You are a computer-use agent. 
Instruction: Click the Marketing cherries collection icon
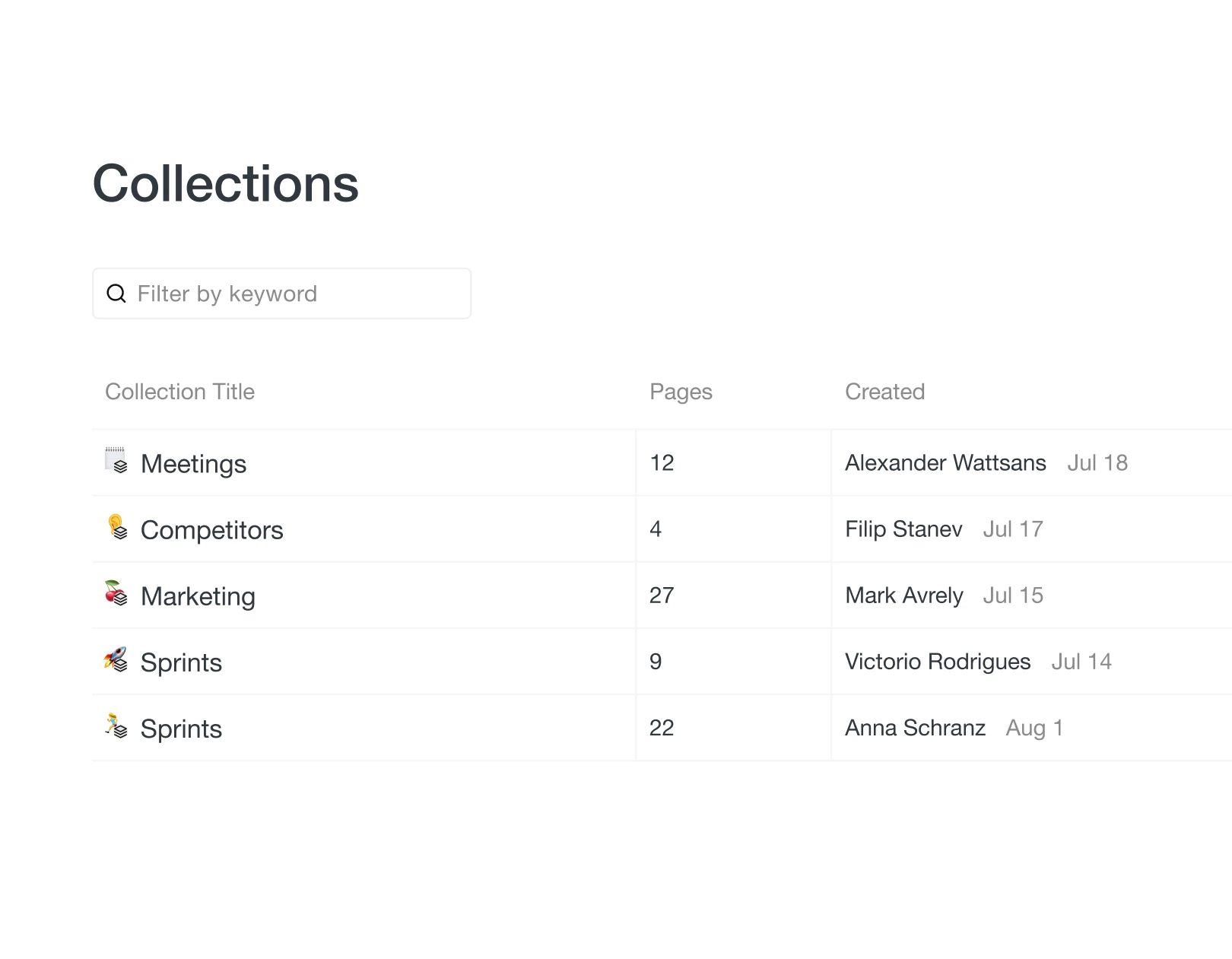[x=116, y=592]
